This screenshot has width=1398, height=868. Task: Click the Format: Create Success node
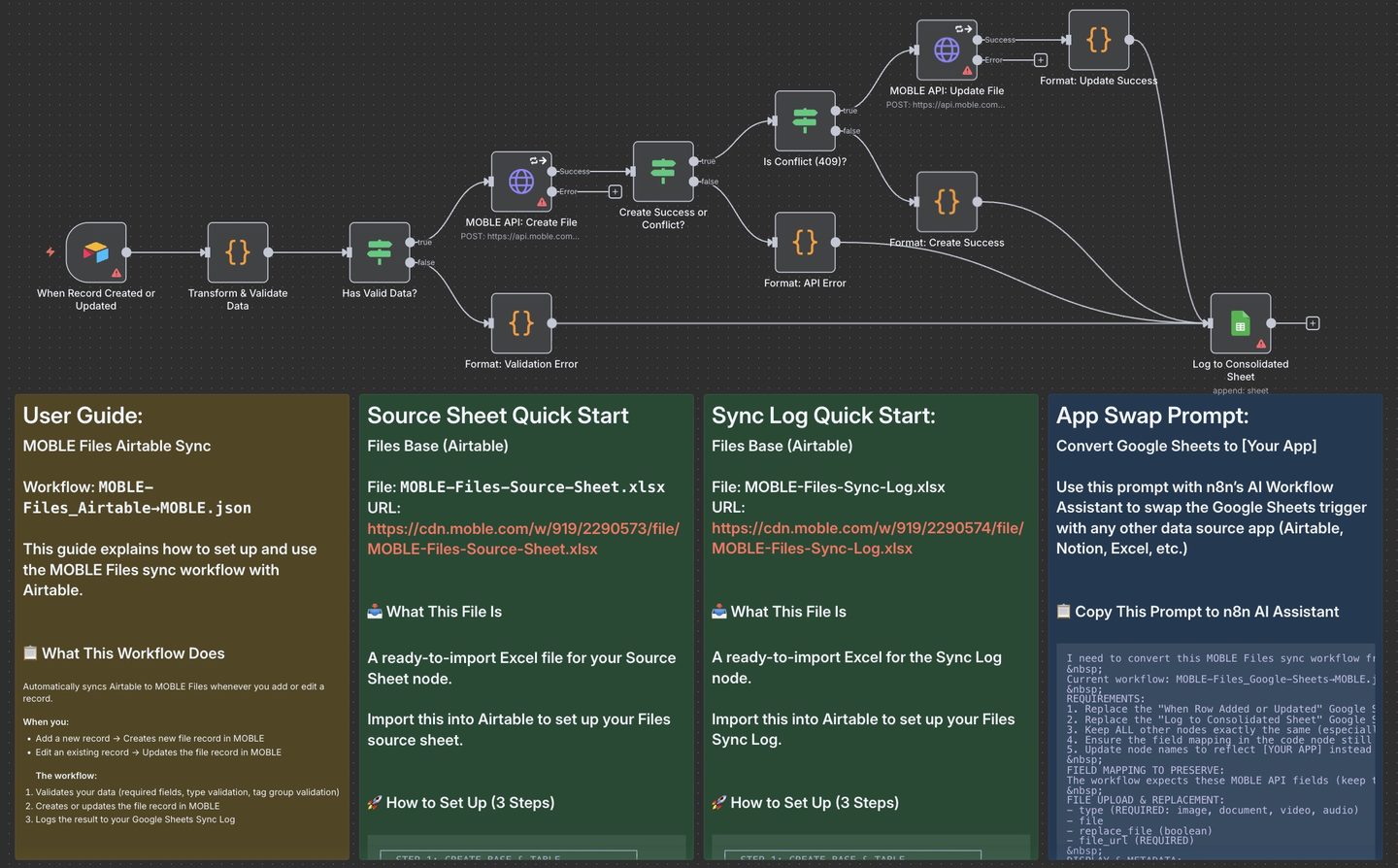click(946, 202)
